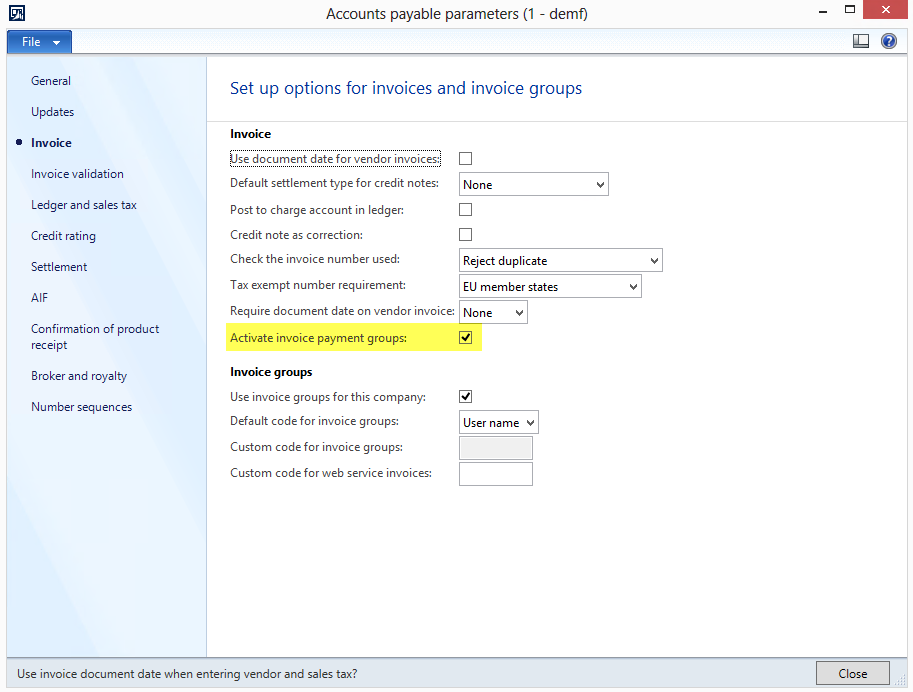Disable Use invoice groups for this company

click(x=465, y=397)
